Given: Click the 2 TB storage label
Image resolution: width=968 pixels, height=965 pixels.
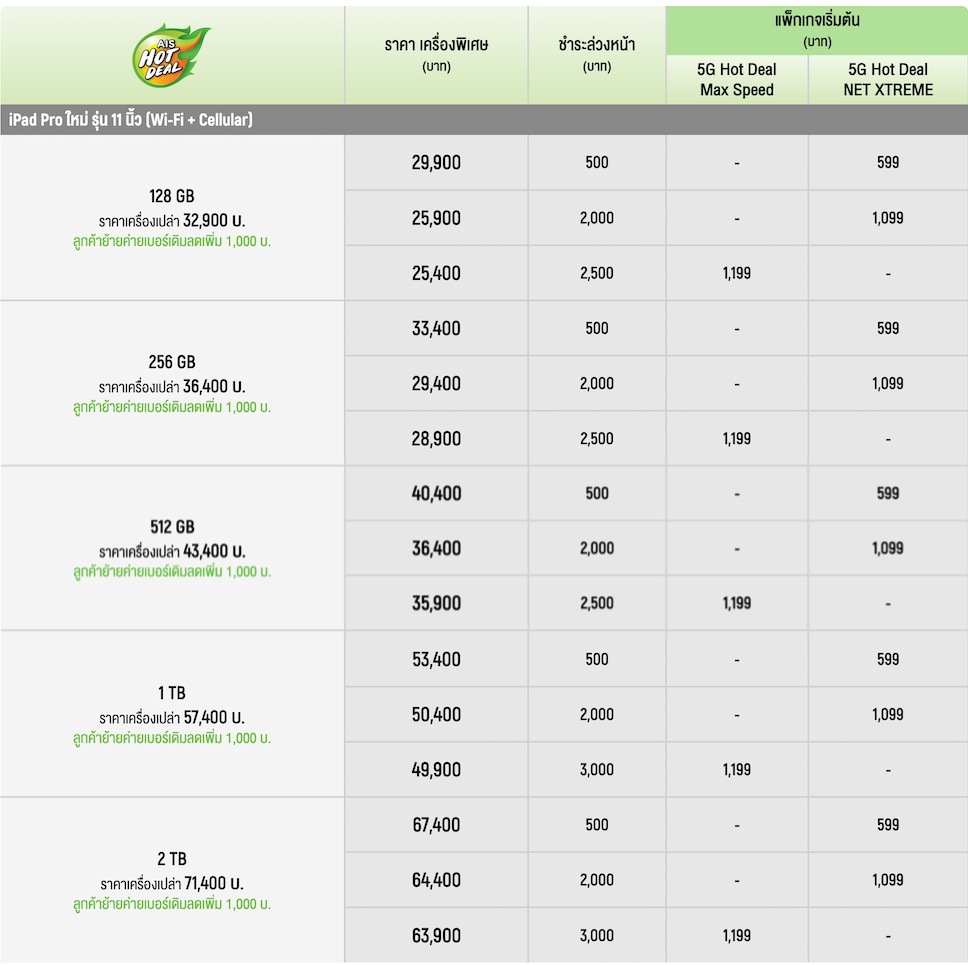Looking at the screenshot, I should coord(172,859).
